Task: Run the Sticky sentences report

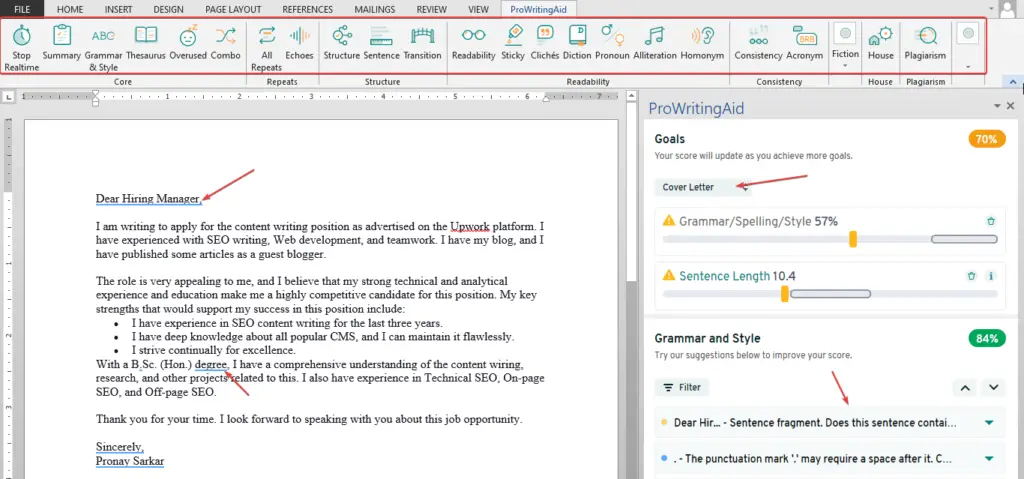Action: tap(513, 44)
